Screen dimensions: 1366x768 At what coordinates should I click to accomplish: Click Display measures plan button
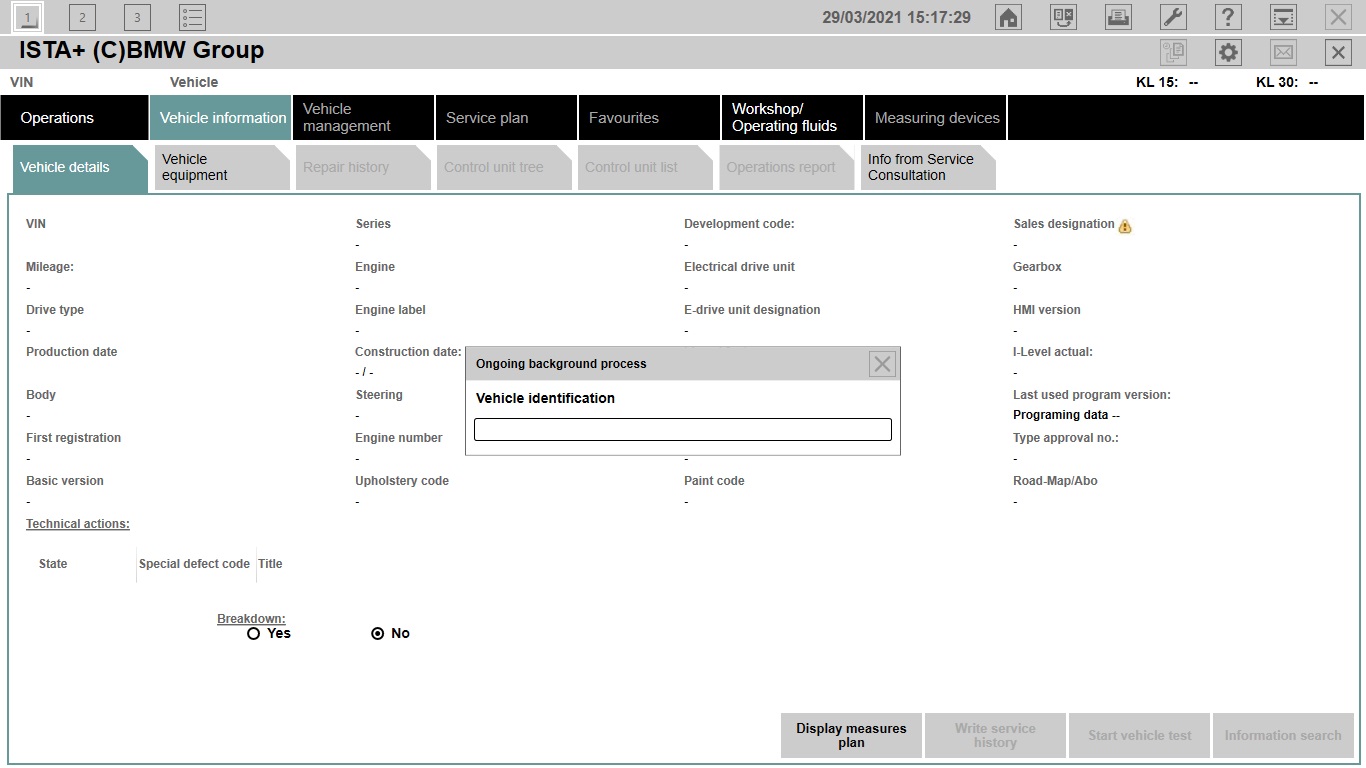(851, 735)
